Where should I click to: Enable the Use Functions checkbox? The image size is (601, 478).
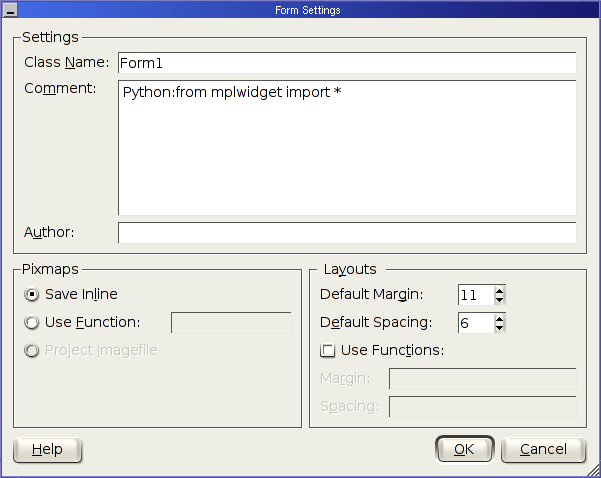click(x=327, y=350)
